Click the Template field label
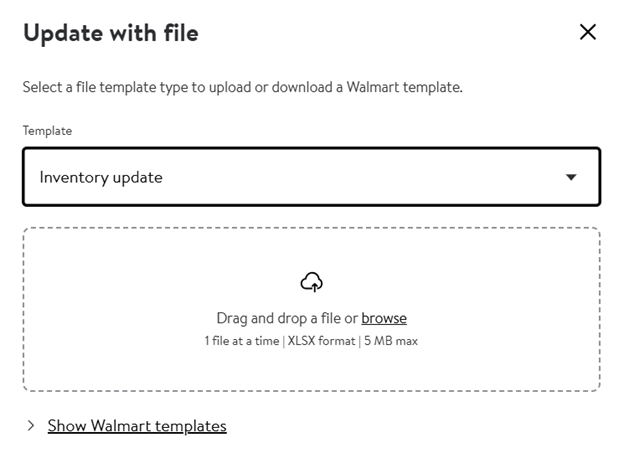 point(47,131)
